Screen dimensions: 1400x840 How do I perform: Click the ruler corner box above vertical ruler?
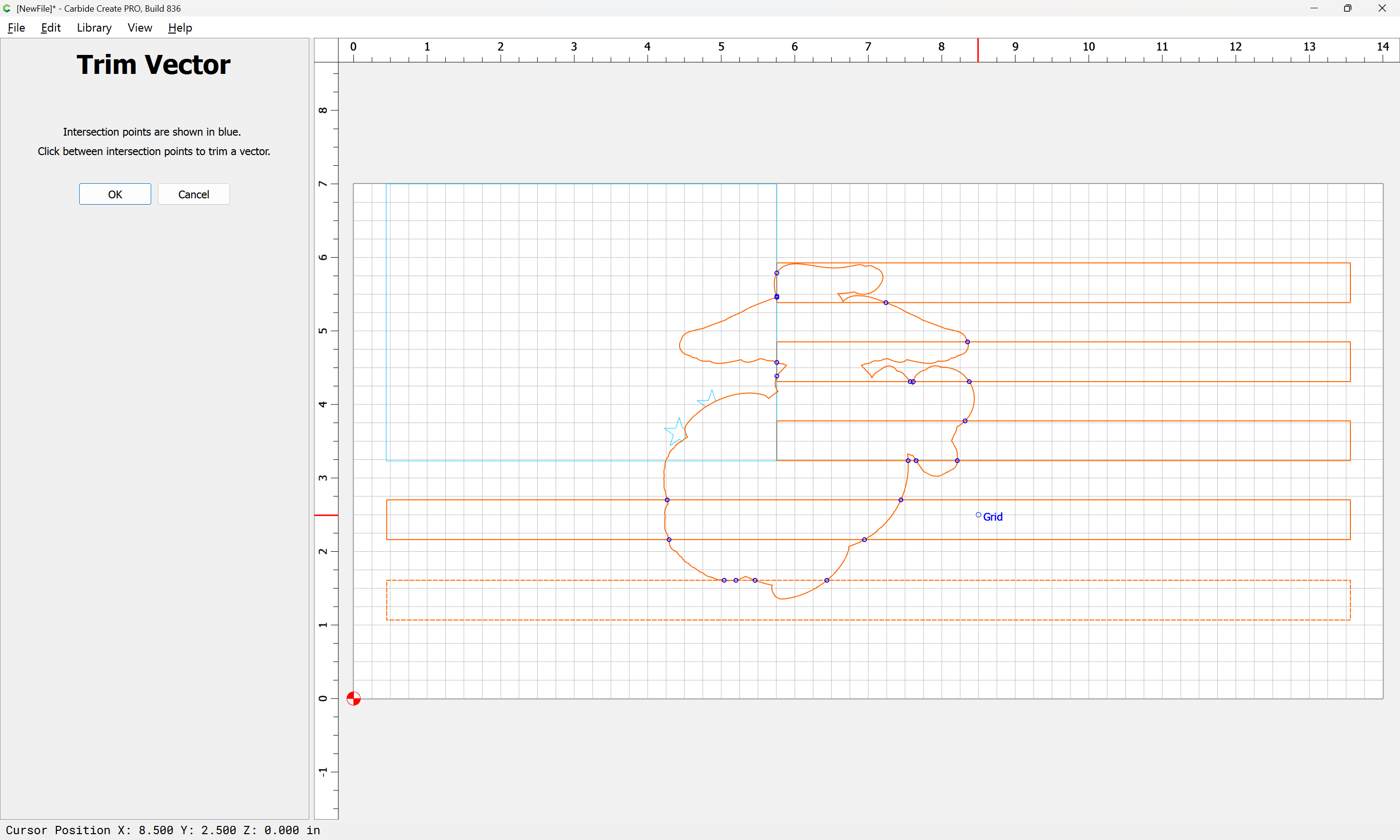pyautogui.click(x=326, y=50)
